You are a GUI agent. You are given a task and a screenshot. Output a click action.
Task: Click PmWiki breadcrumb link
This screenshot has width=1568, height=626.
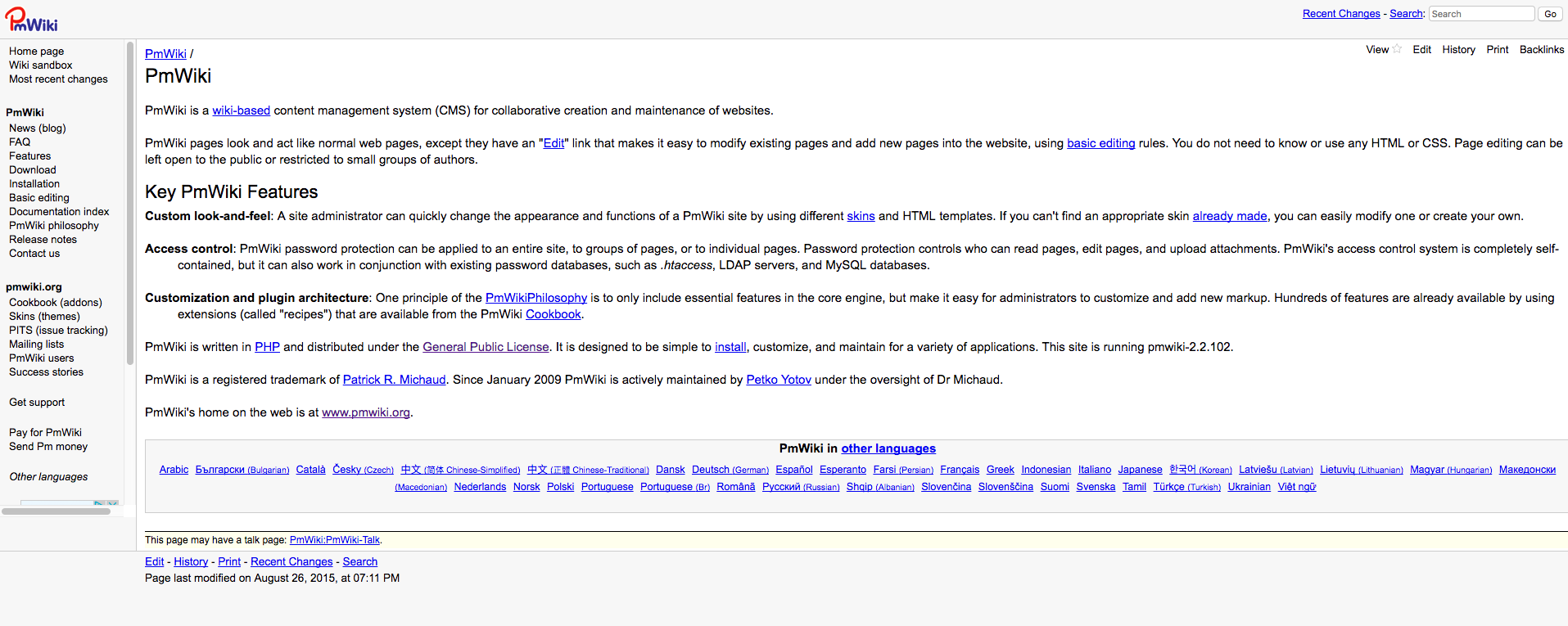click(x=165, y=54)
